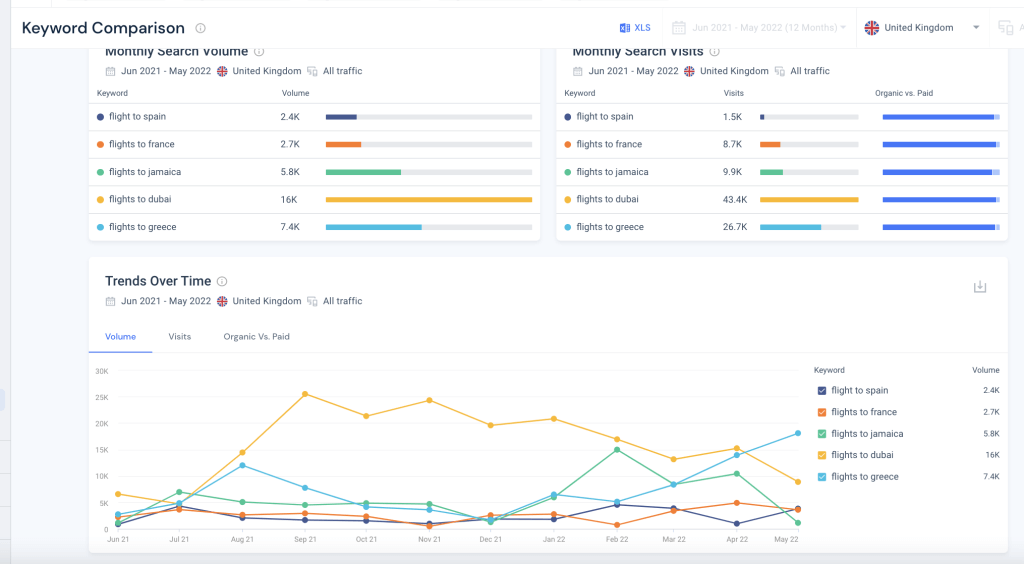Click the UK flag icon in the country selector
The image size is (1024, 564).
point(872,27)
